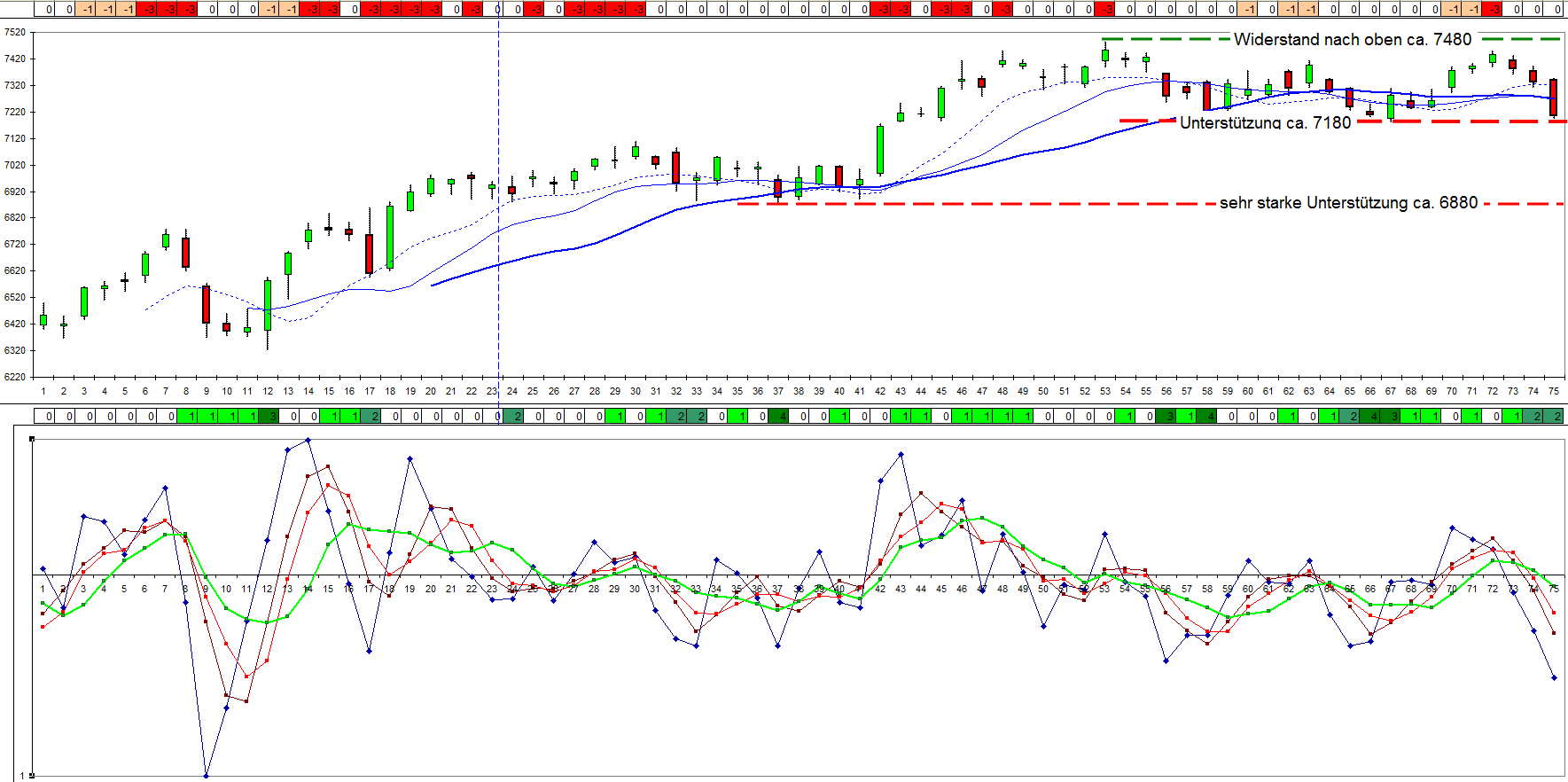
Task: Click the 6220 label at the axis bottom
Action: pos(15,377)
